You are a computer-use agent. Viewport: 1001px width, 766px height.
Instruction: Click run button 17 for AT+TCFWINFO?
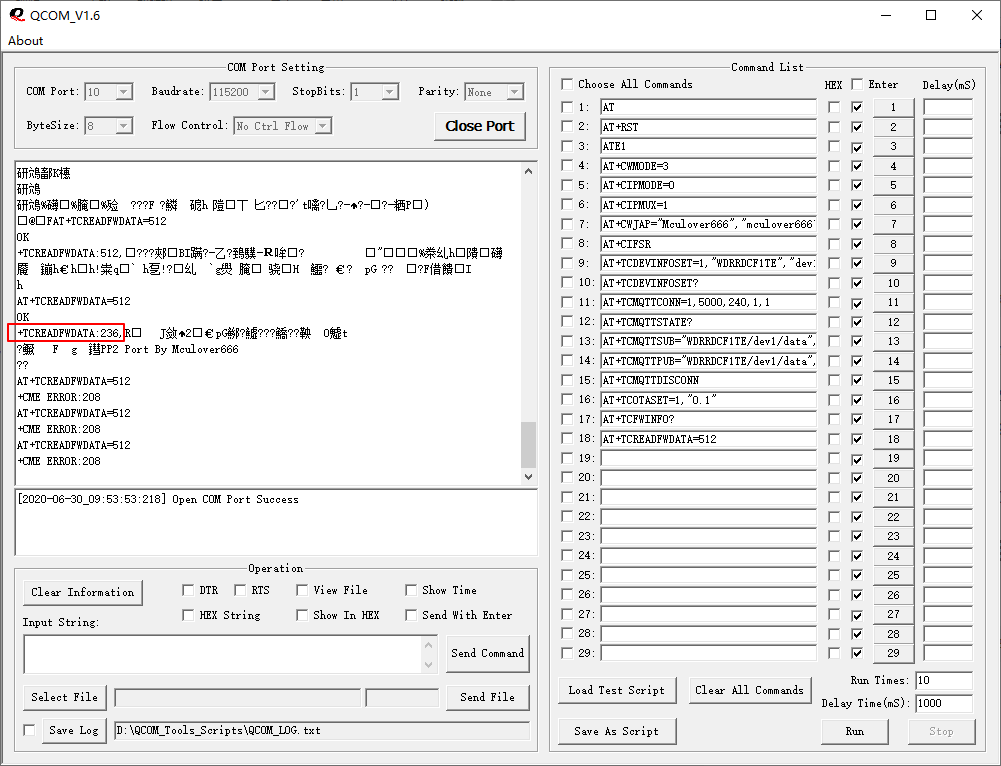(x=893, y=419)
